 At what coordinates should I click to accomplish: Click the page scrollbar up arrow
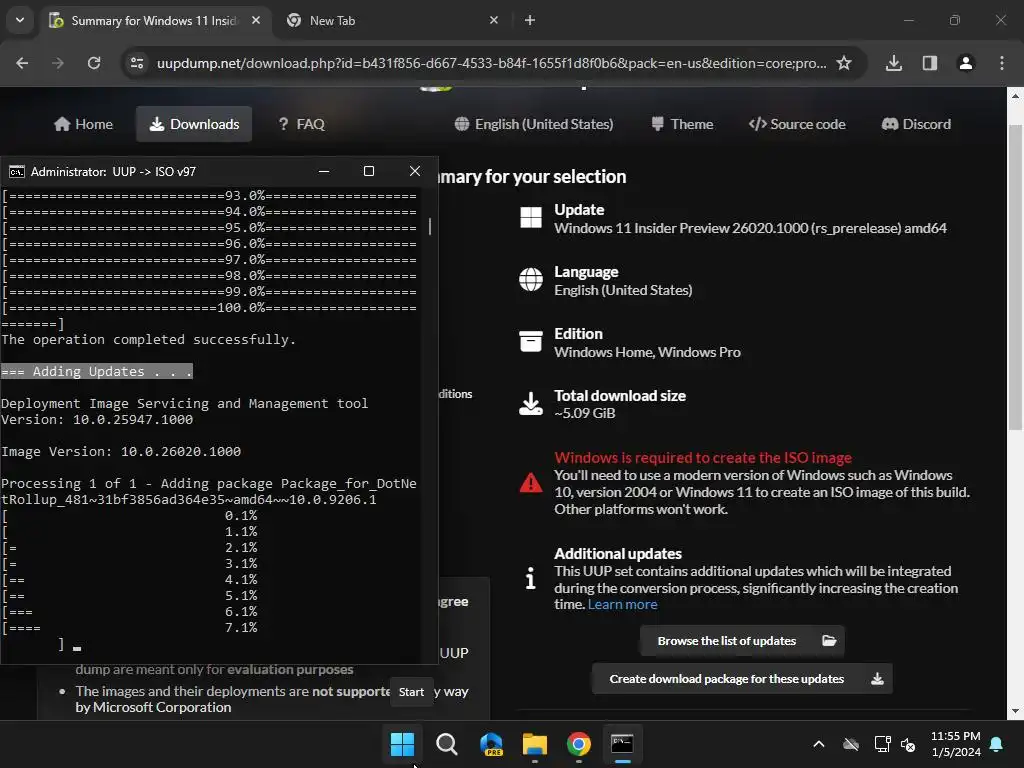1015,95
